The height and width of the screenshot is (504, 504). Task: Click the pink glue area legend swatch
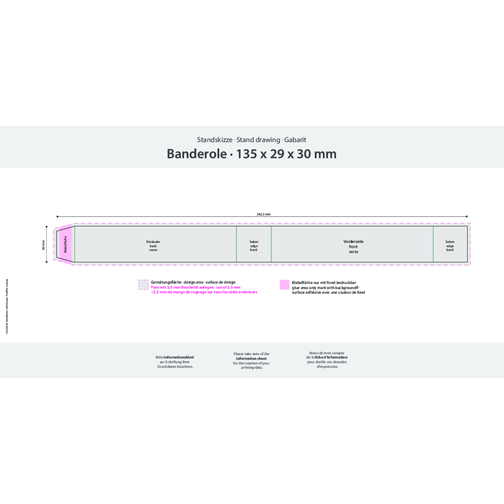pos(284,285)
